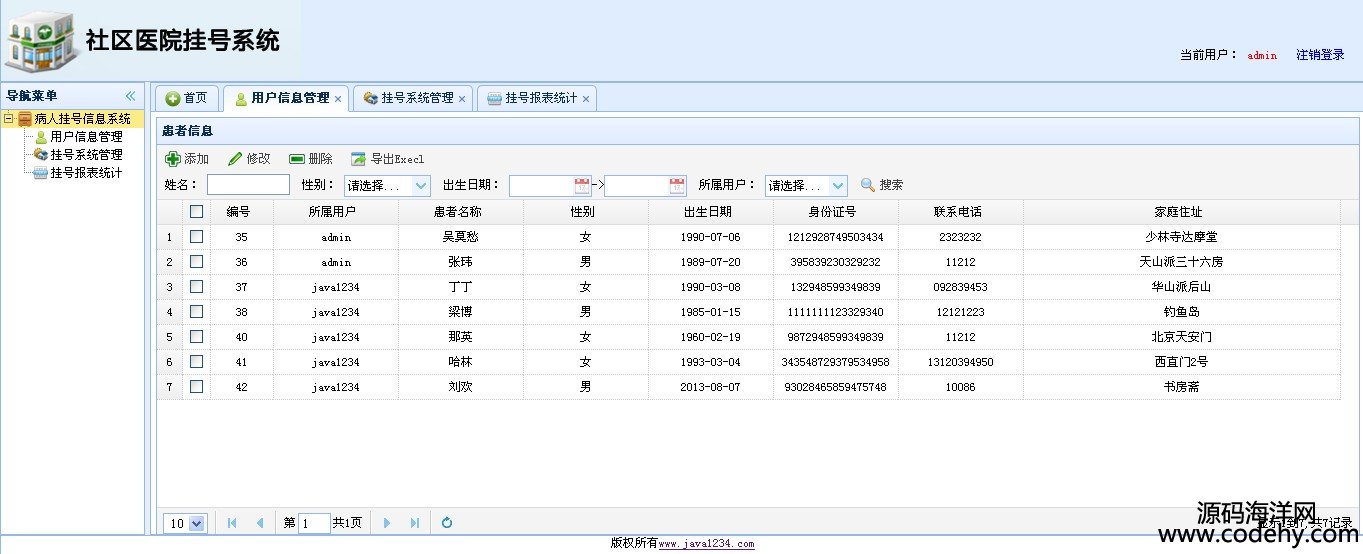
Task: Click the 导出Execl button label
Action: pyautogui.click(x=397, y=159)
